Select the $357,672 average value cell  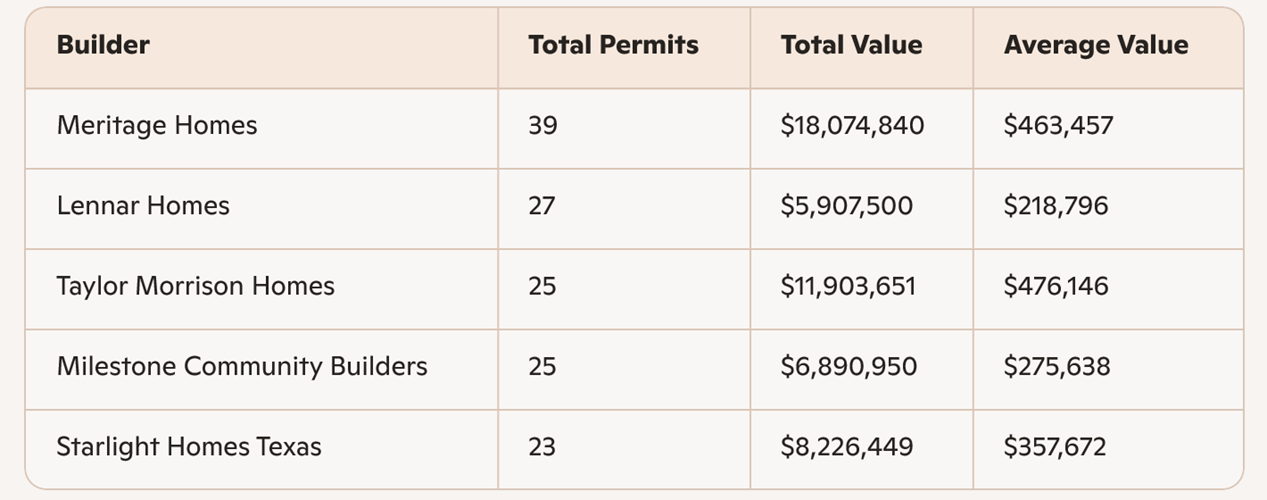pos(1055,446)
